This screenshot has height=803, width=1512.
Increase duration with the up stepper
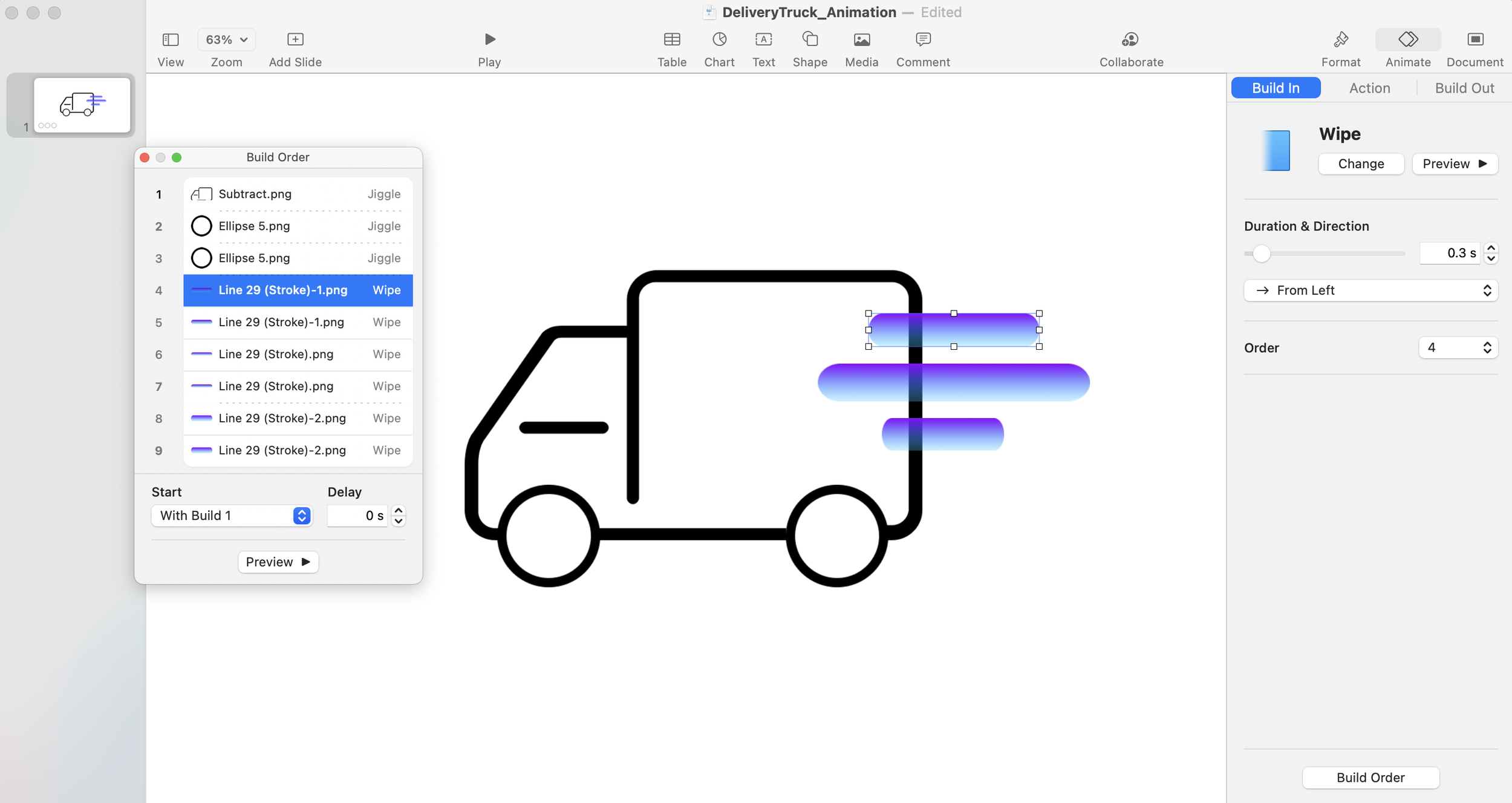(1491, 247)
